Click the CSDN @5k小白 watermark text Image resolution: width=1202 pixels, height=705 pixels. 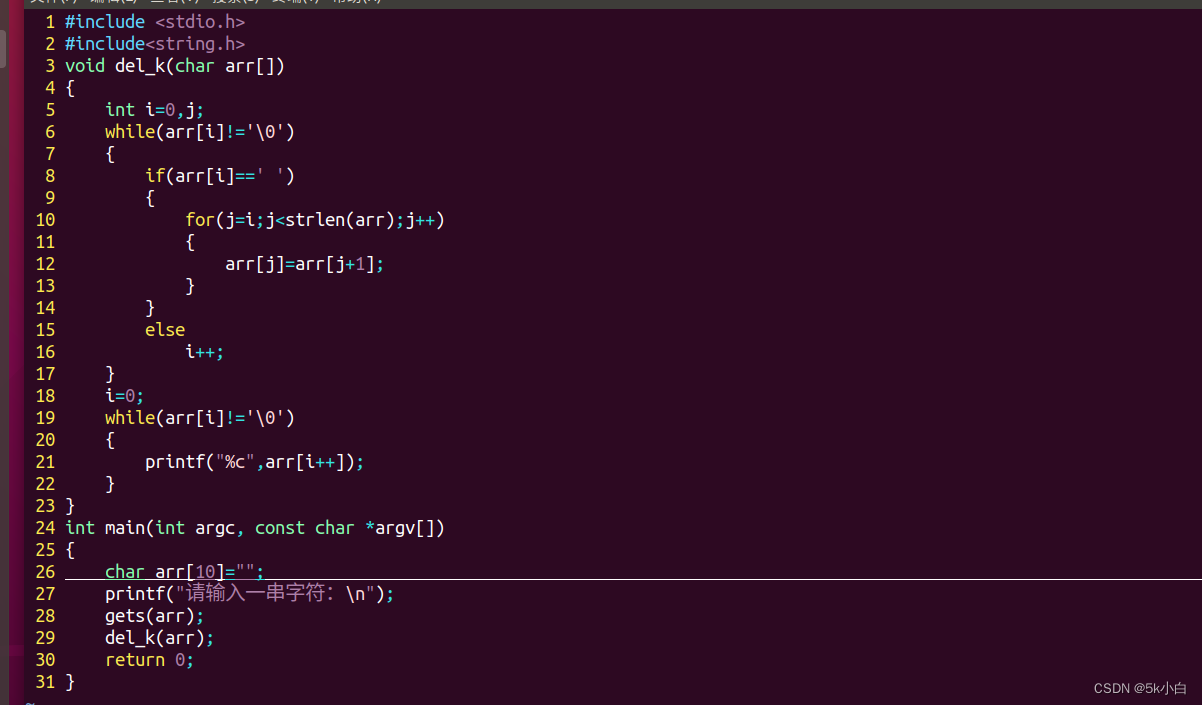coord(1139,688)
